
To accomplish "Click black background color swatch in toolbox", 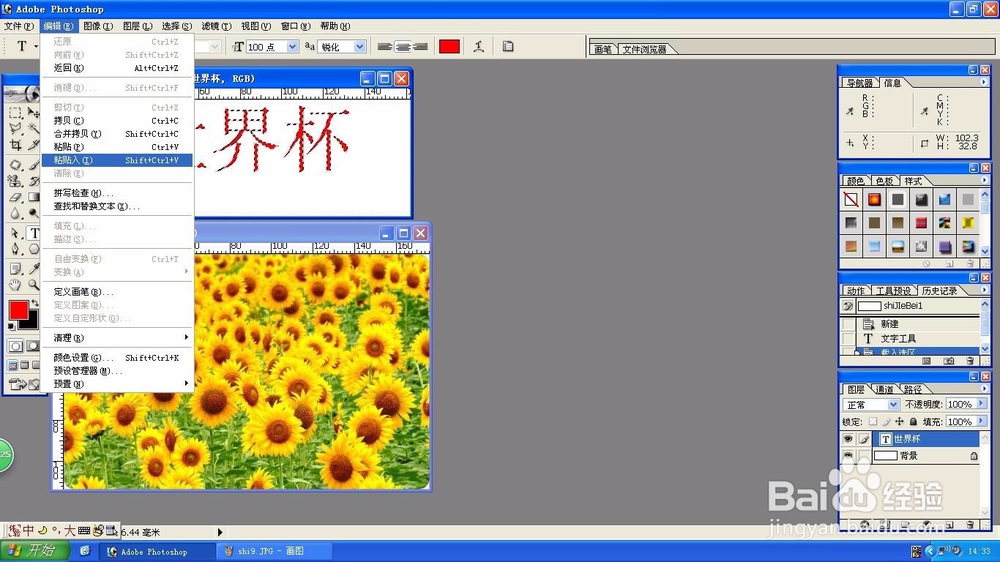I will (30, 322).
